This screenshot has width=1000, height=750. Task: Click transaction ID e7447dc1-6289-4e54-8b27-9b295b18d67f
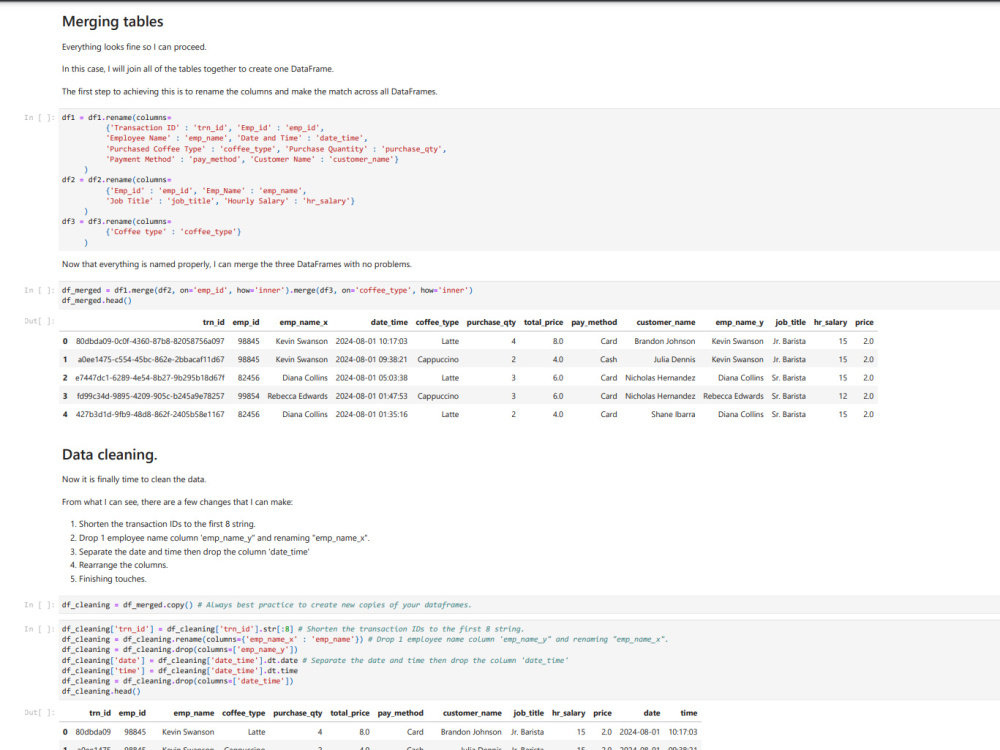pos(150,378)
